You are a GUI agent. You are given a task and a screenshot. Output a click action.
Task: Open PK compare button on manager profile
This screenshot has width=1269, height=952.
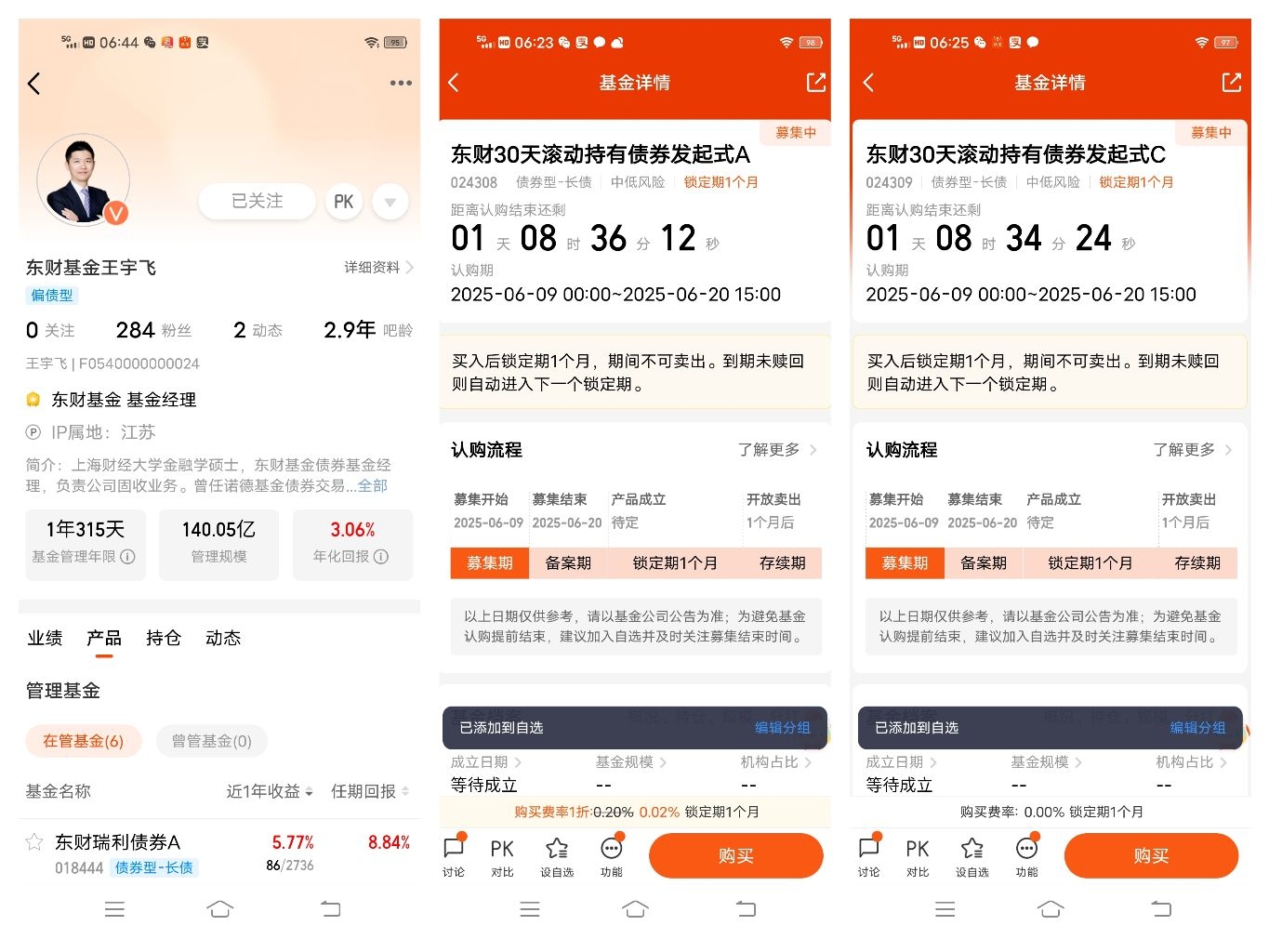tap(344, 202)
